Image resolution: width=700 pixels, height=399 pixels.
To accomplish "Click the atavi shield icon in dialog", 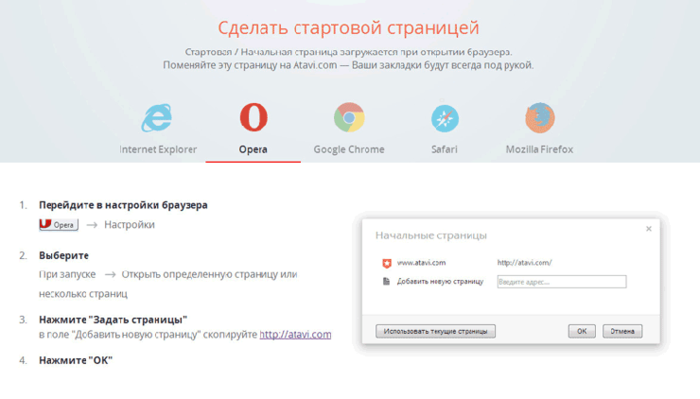I will [x=387, y=263].
